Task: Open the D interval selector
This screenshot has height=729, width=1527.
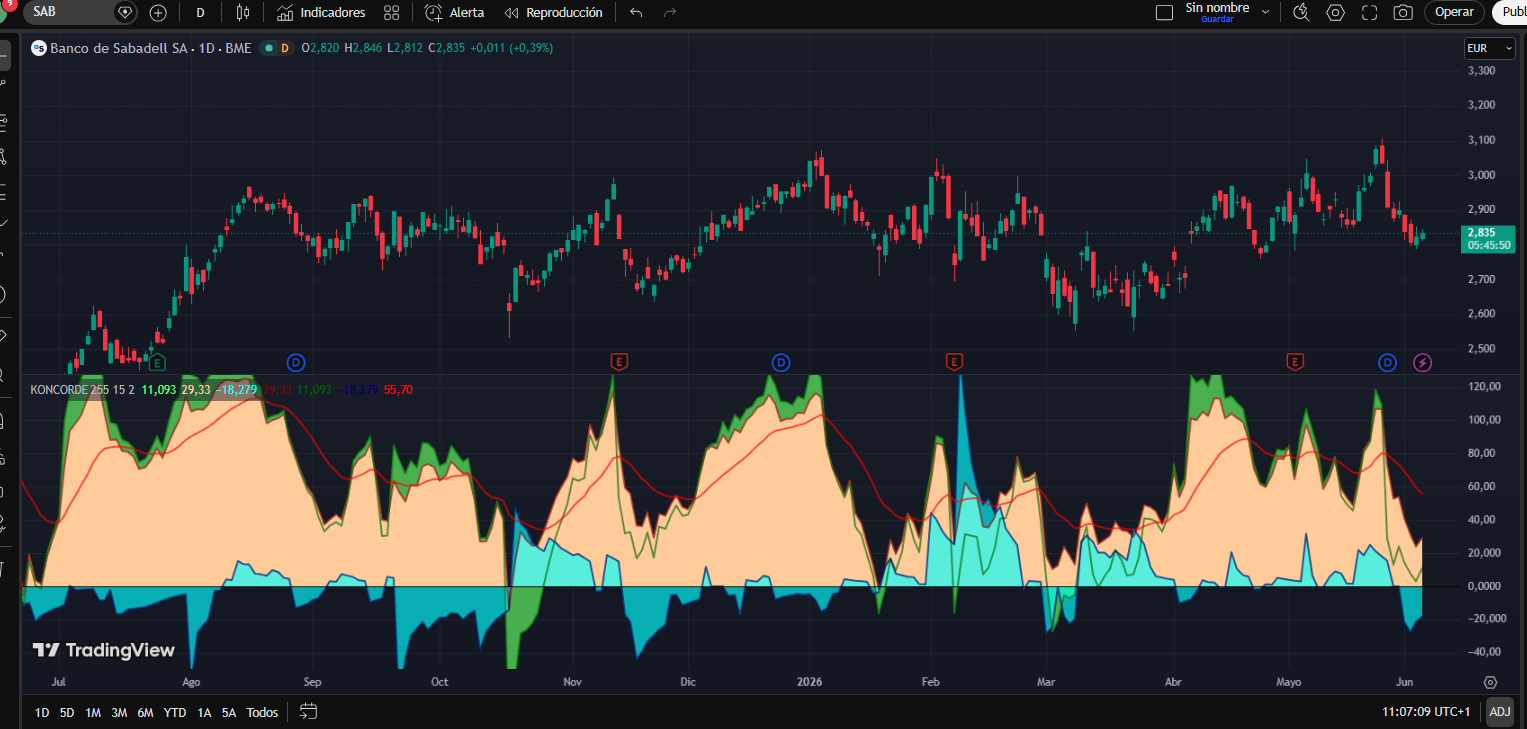Action: tap(200, 13)
